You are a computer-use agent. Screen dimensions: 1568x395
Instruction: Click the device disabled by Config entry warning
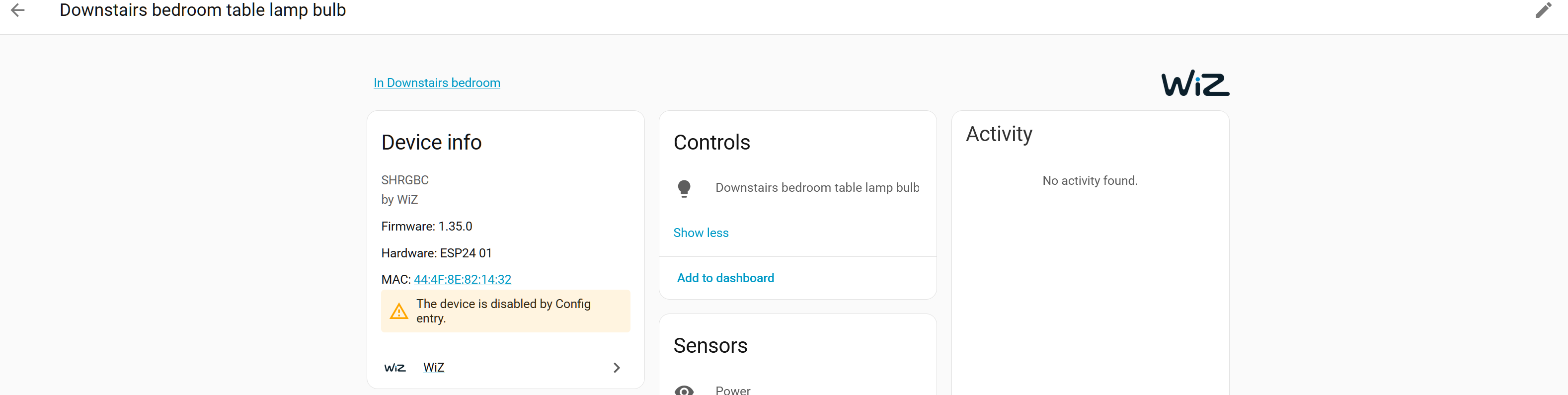[x=503, y=311]
